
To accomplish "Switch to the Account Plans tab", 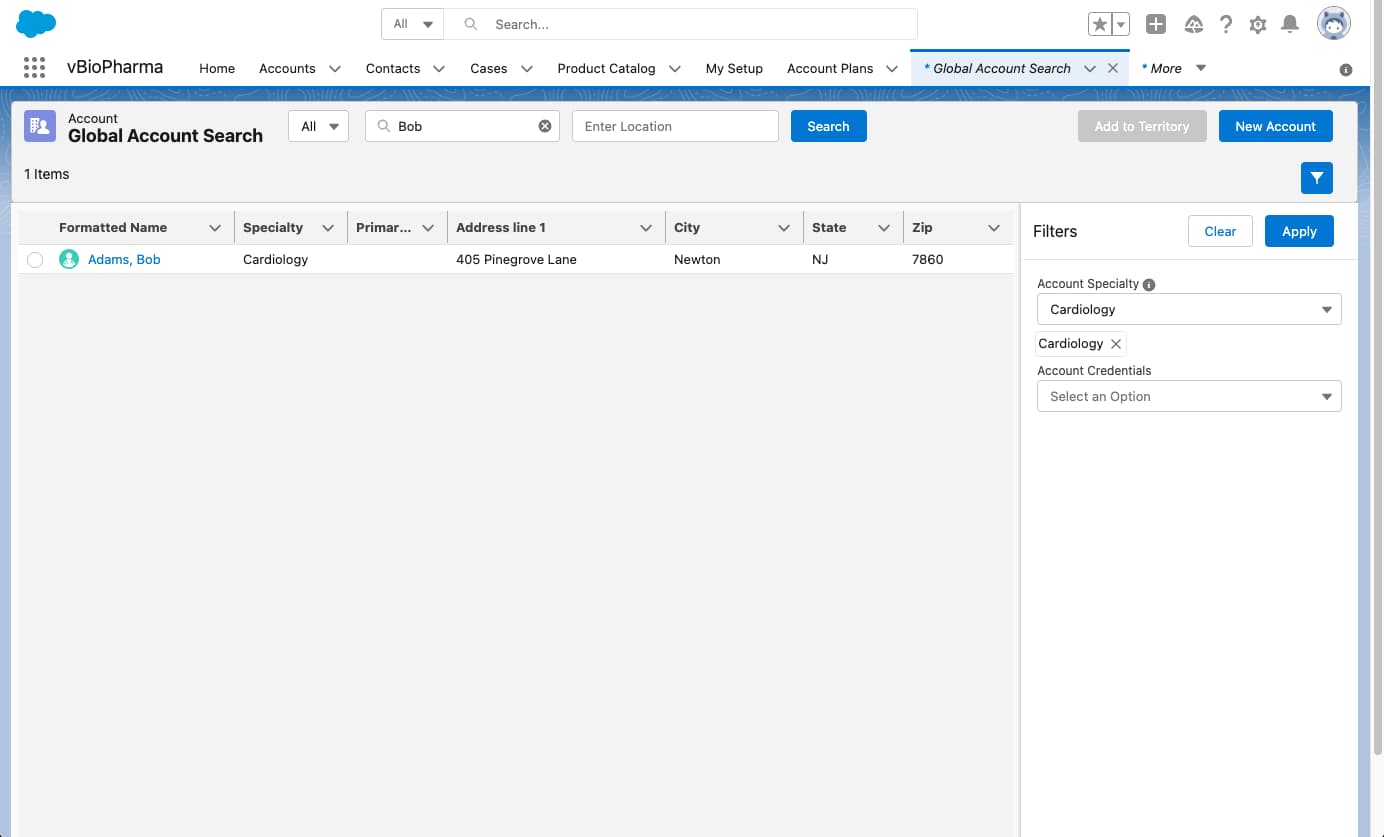I will pos(829,68).
